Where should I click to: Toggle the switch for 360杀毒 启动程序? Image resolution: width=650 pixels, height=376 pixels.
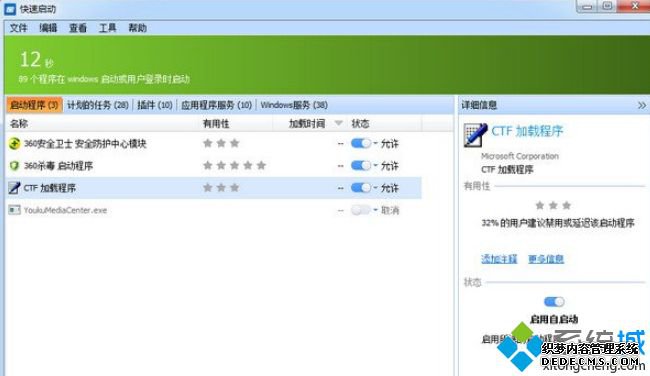point(361,166)
